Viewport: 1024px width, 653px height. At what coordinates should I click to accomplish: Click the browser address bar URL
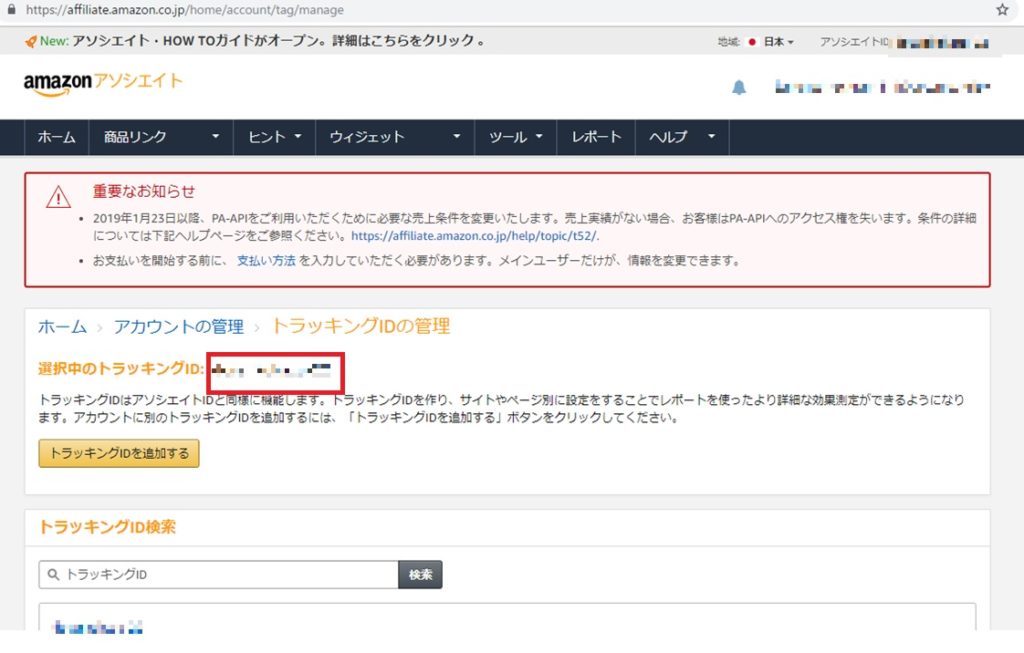(185, 10)
